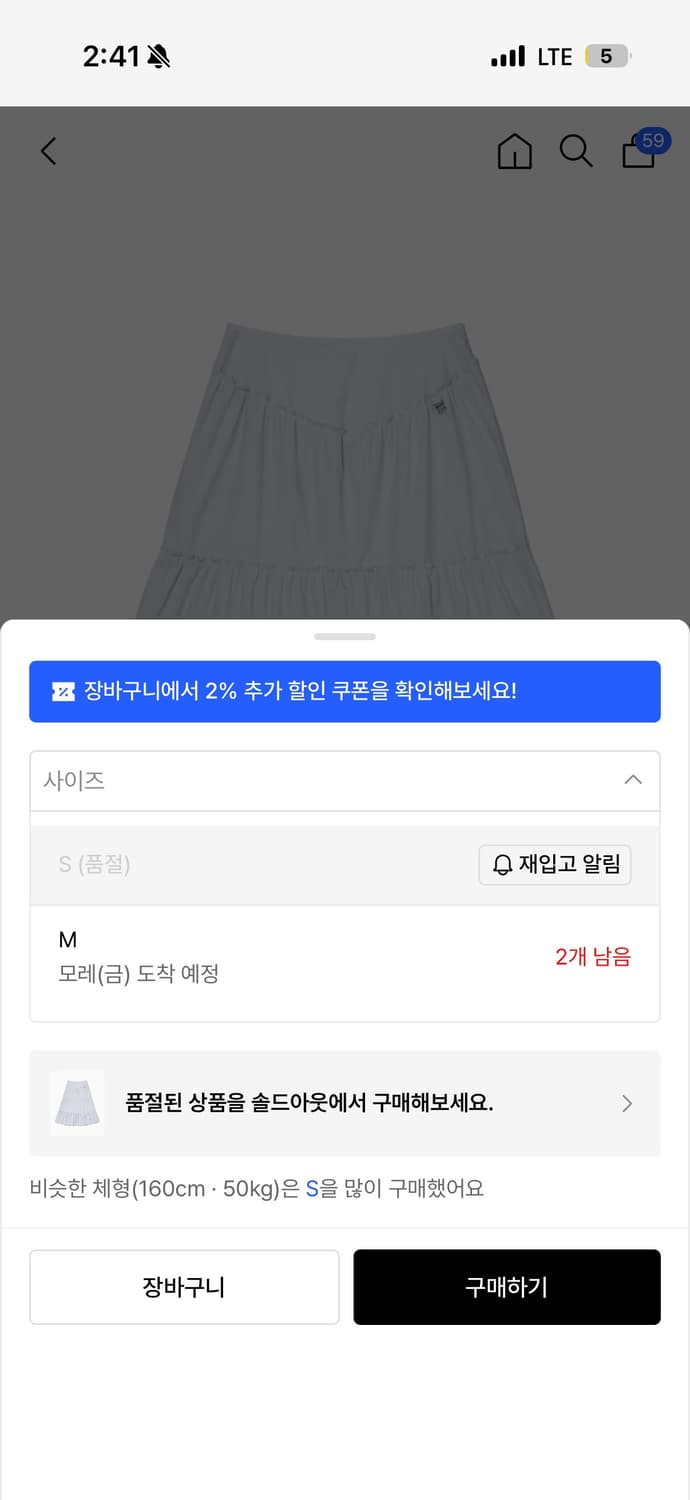
Task: Collapse the 사이즈 section with its chevron
Action: coord(632,779)
